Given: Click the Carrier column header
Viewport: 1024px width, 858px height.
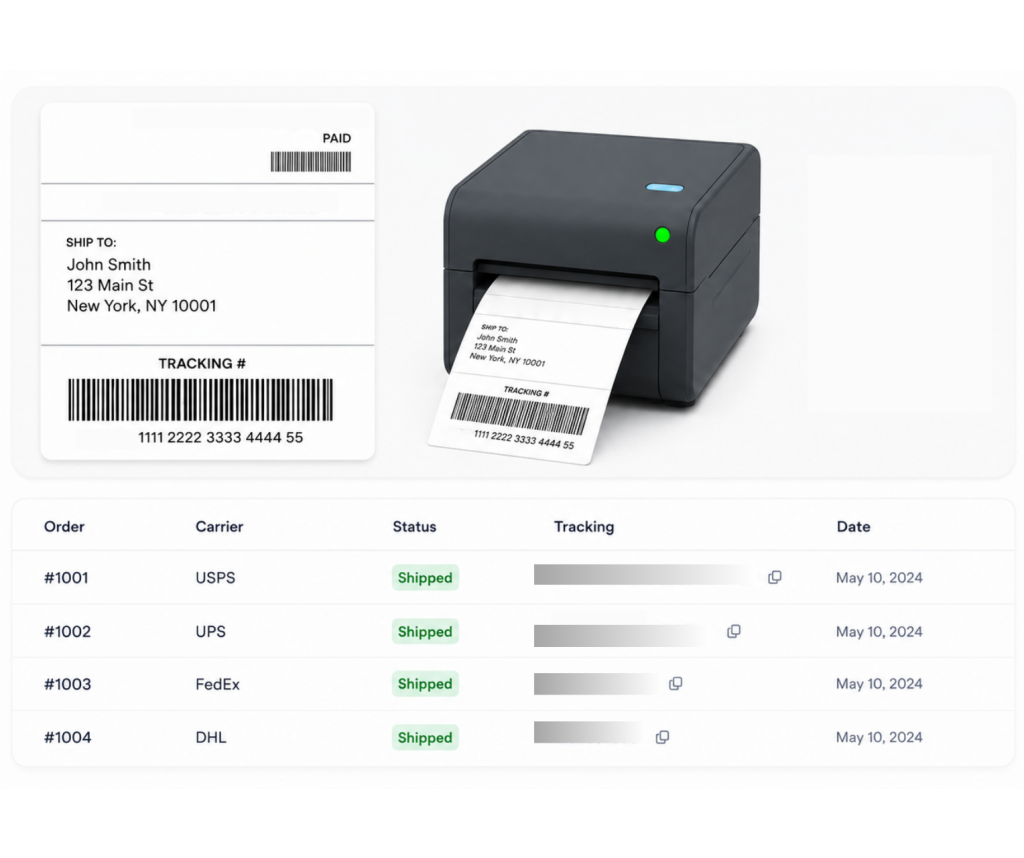Looking at the screenshot, I should [x=219, y=527].
